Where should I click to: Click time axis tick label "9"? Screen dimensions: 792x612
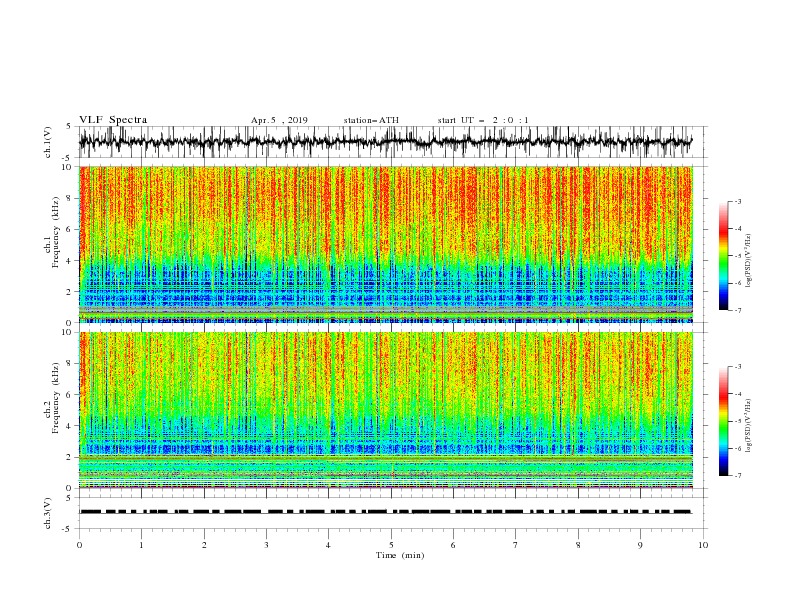[640, 545]
